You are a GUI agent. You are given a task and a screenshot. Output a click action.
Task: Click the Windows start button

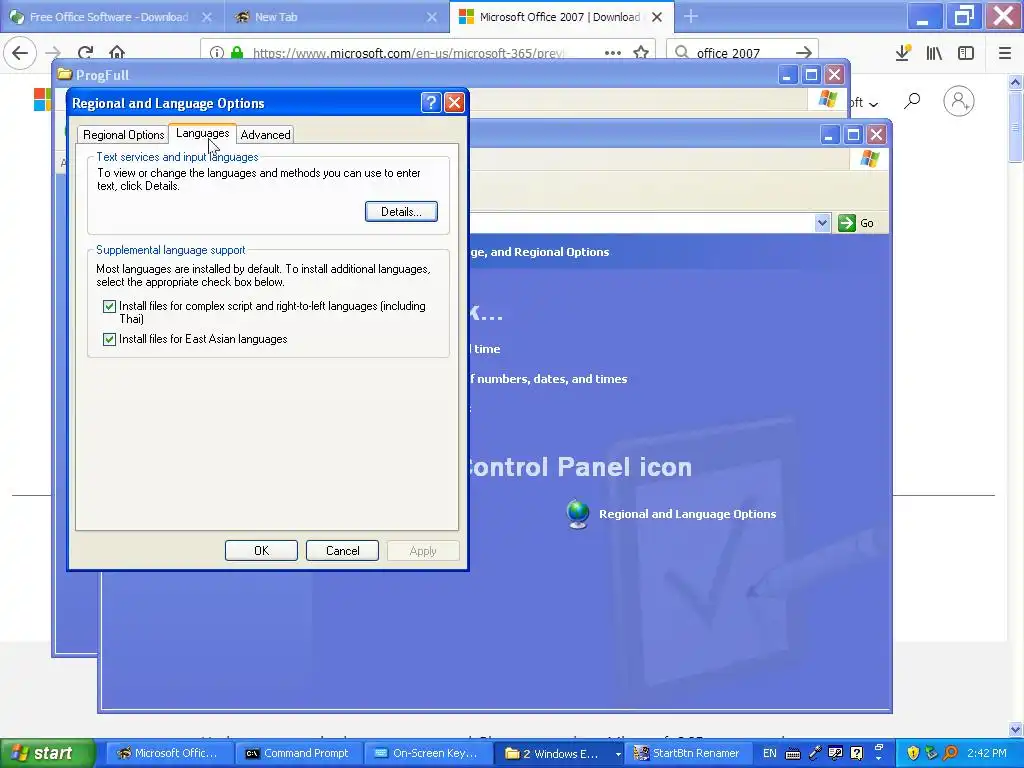(46, 753)
